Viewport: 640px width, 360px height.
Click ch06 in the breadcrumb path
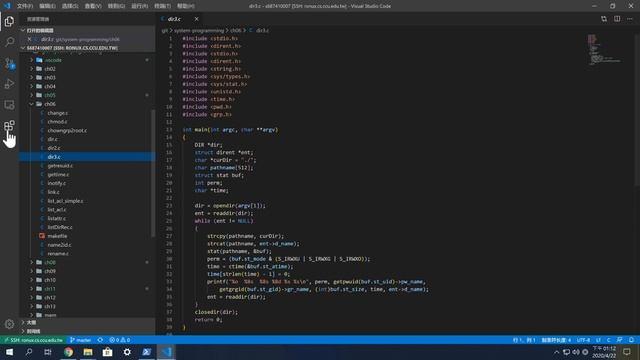click(236, 30)
